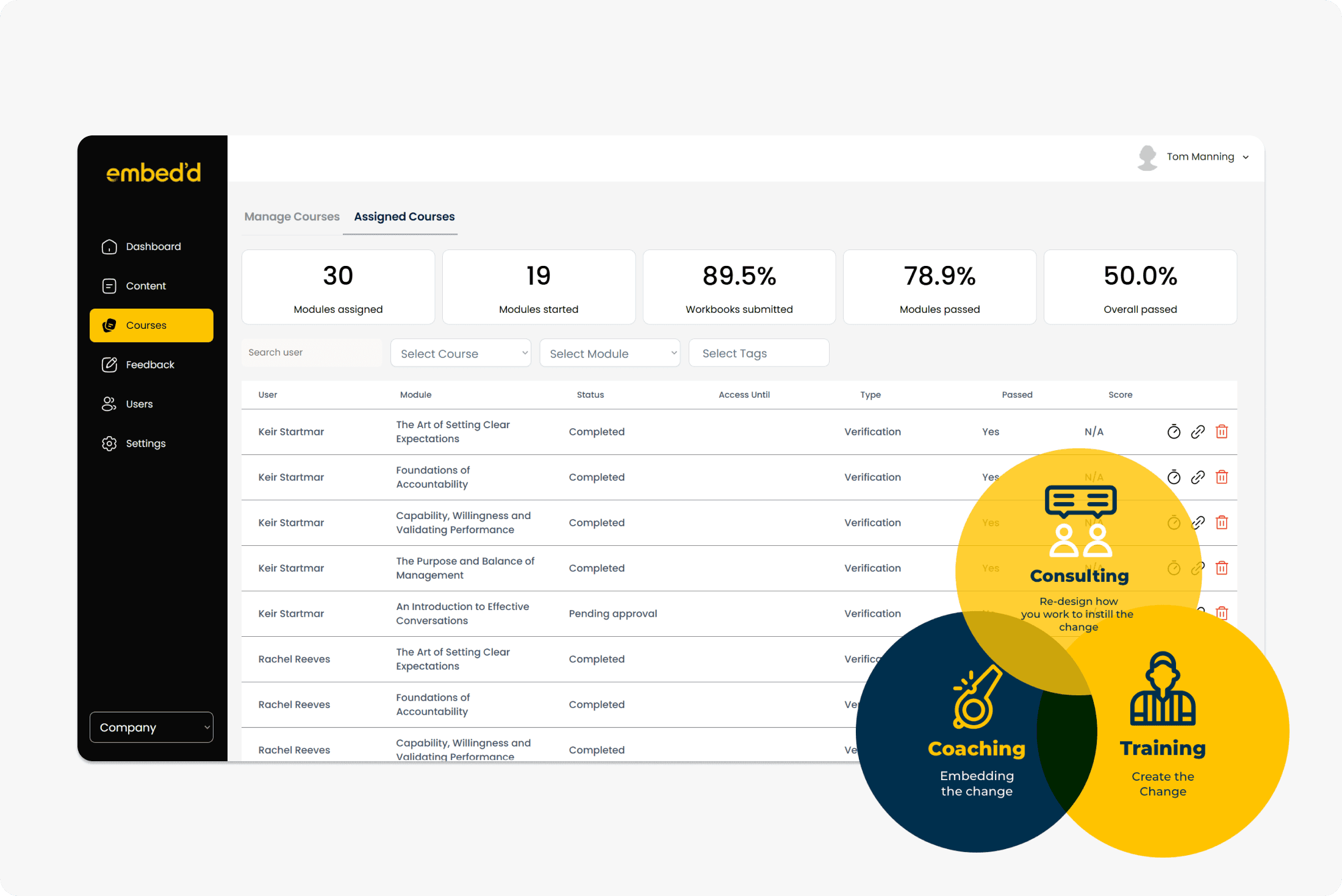The height and width of the screenshot is (896, 1342).
Task: Click the Module column header
Action: tap(416, 395)
